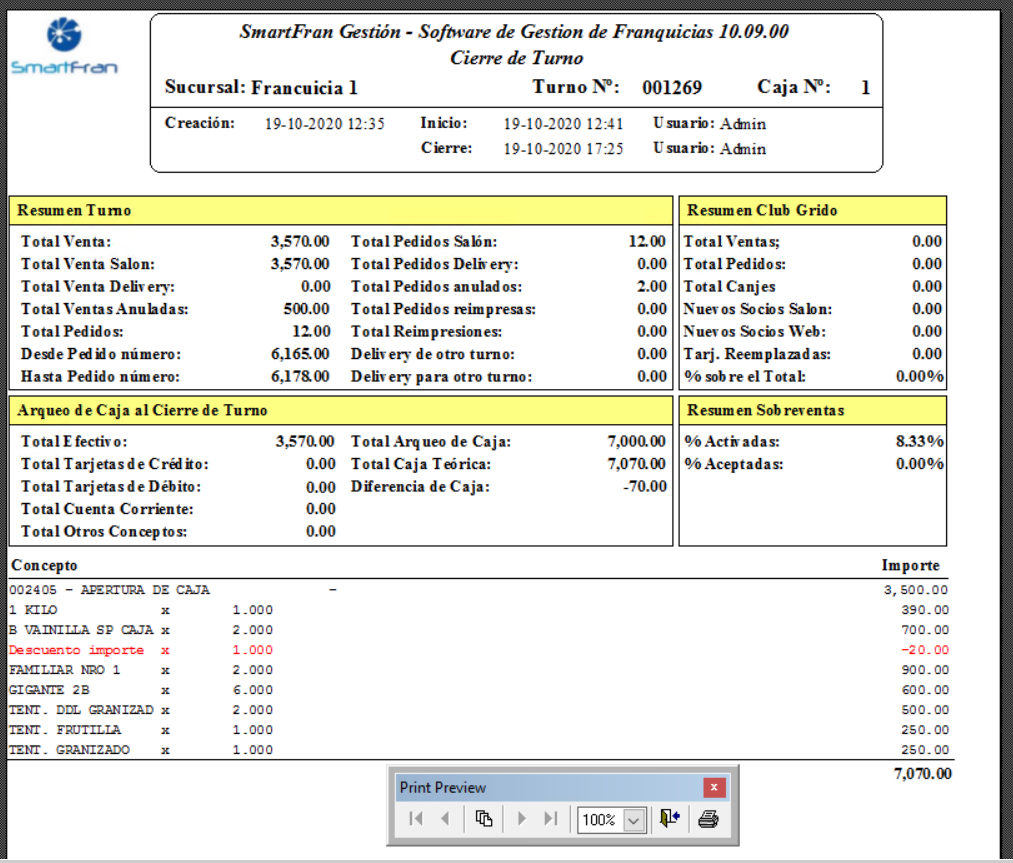
Task: Exit the preview with the door icon
Action: (669, 819)
